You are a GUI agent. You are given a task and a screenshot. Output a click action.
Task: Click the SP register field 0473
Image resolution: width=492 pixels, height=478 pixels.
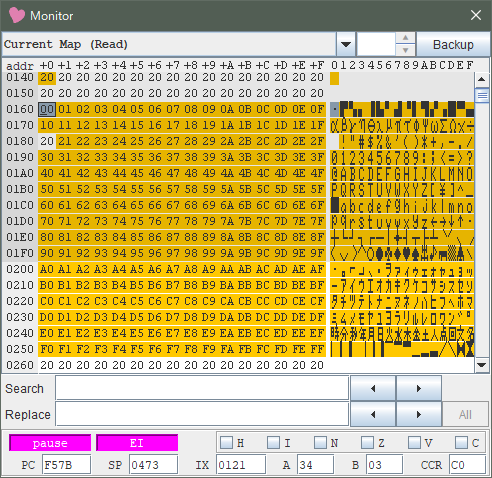[153, 465]
